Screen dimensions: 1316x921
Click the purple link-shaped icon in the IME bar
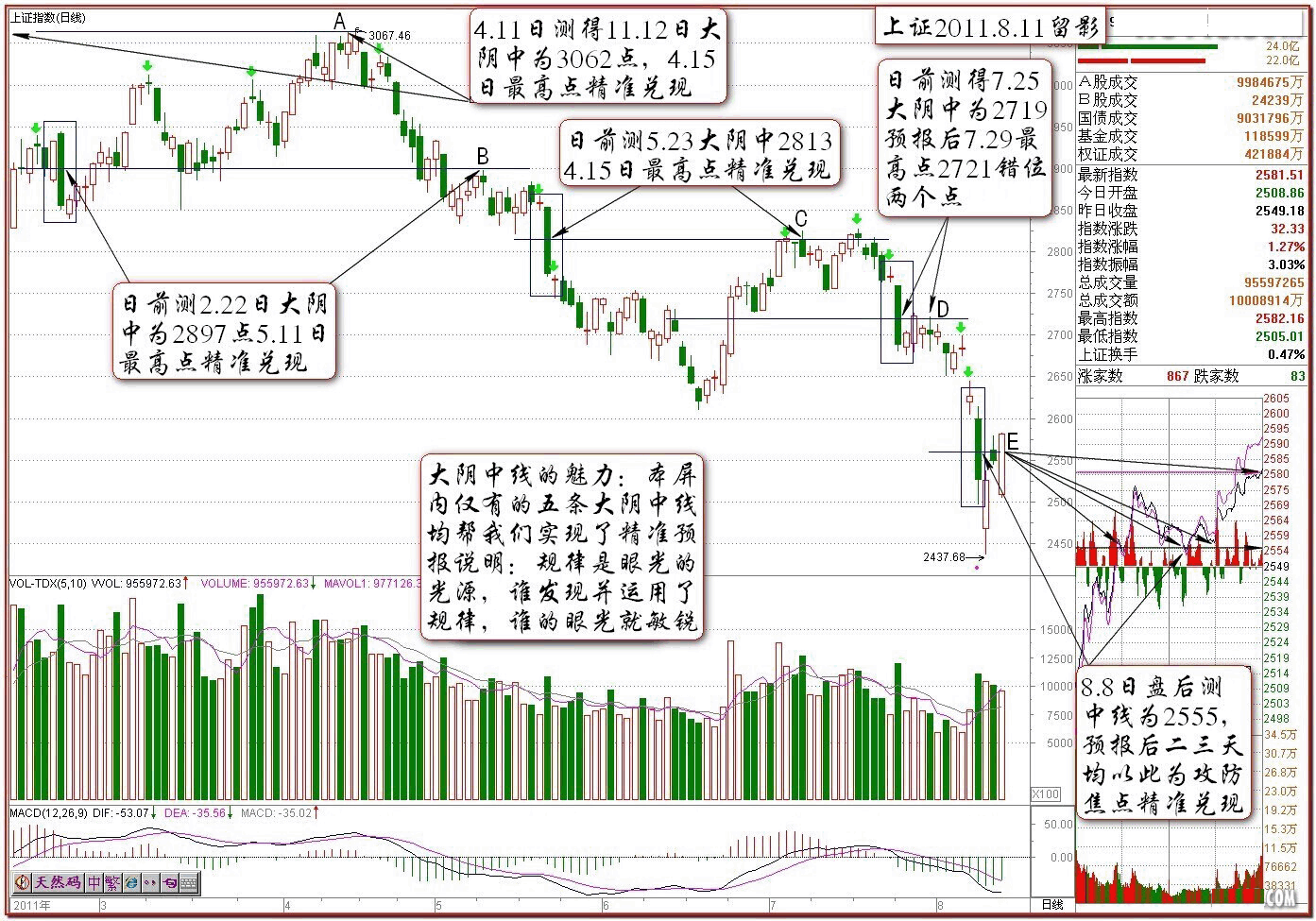(169, 883)
